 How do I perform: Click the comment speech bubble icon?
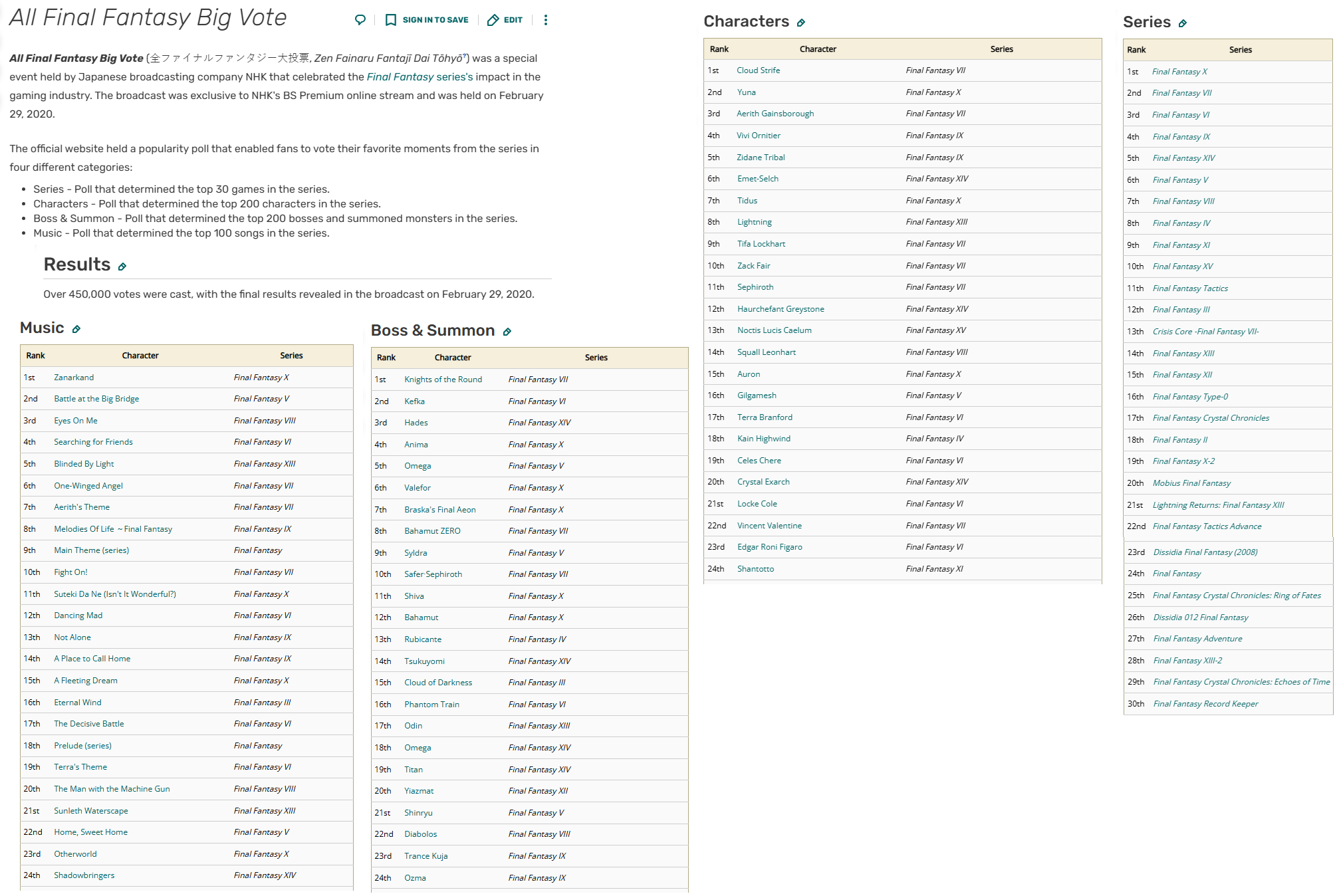(360, 20)
